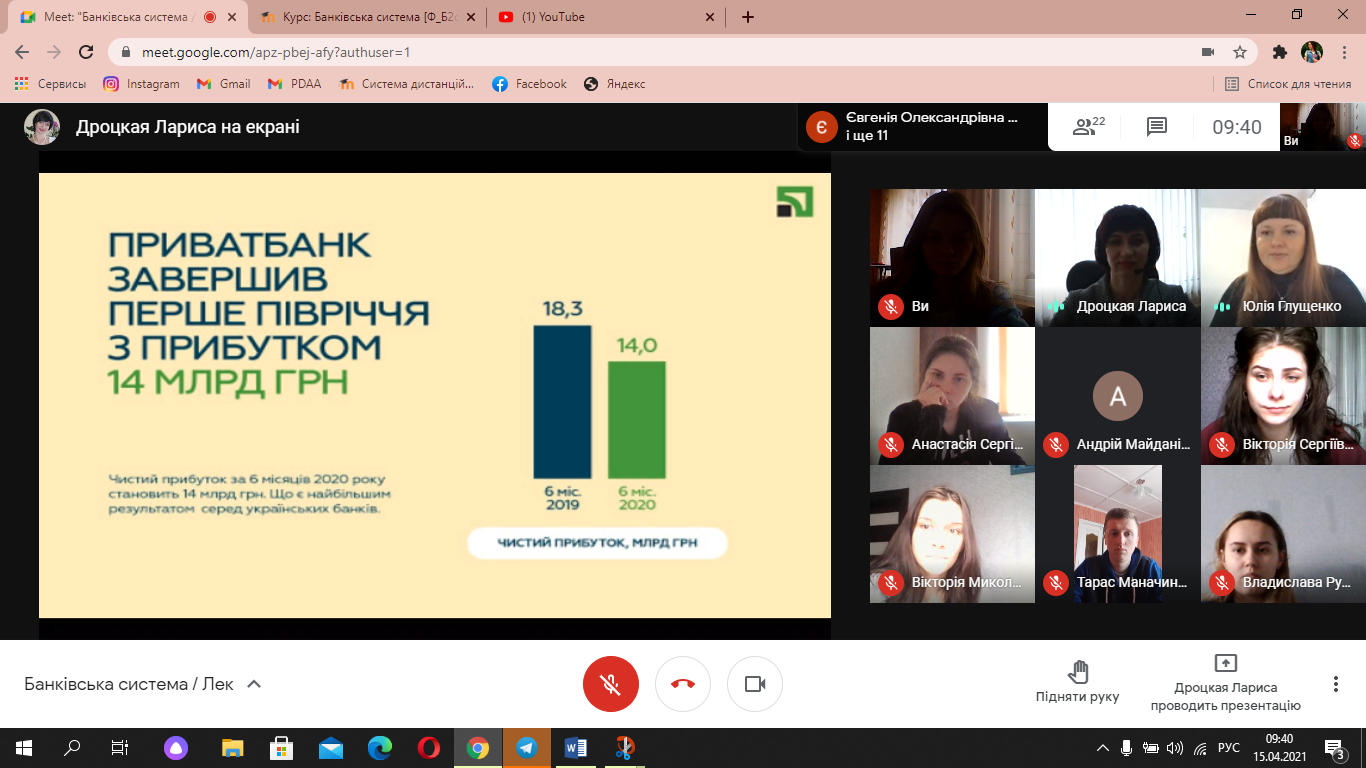Open the Gmail bookmark
This screenshot has width=1366, height=768.
pyautogui.click(x=223, y=84)
